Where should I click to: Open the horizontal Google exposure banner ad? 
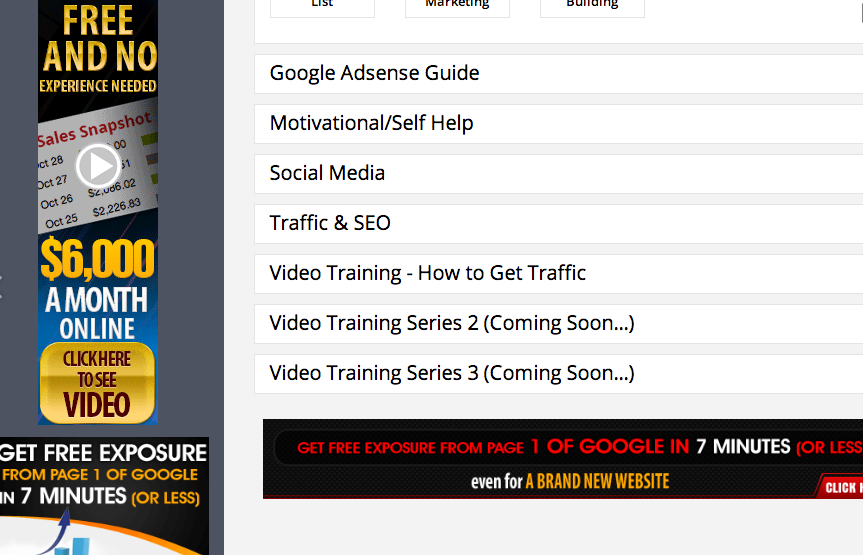562,459
